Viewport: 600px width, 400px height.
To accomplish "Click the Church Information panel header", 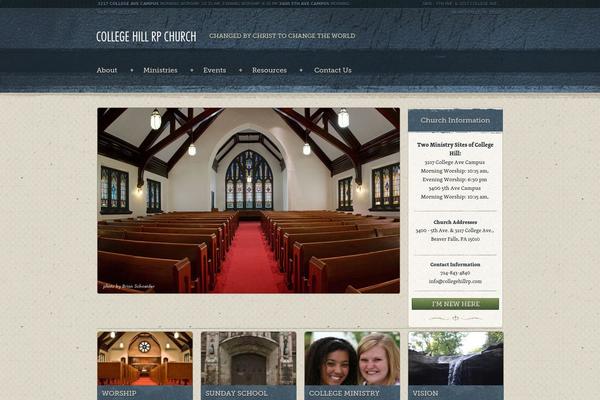I will 455,120.
